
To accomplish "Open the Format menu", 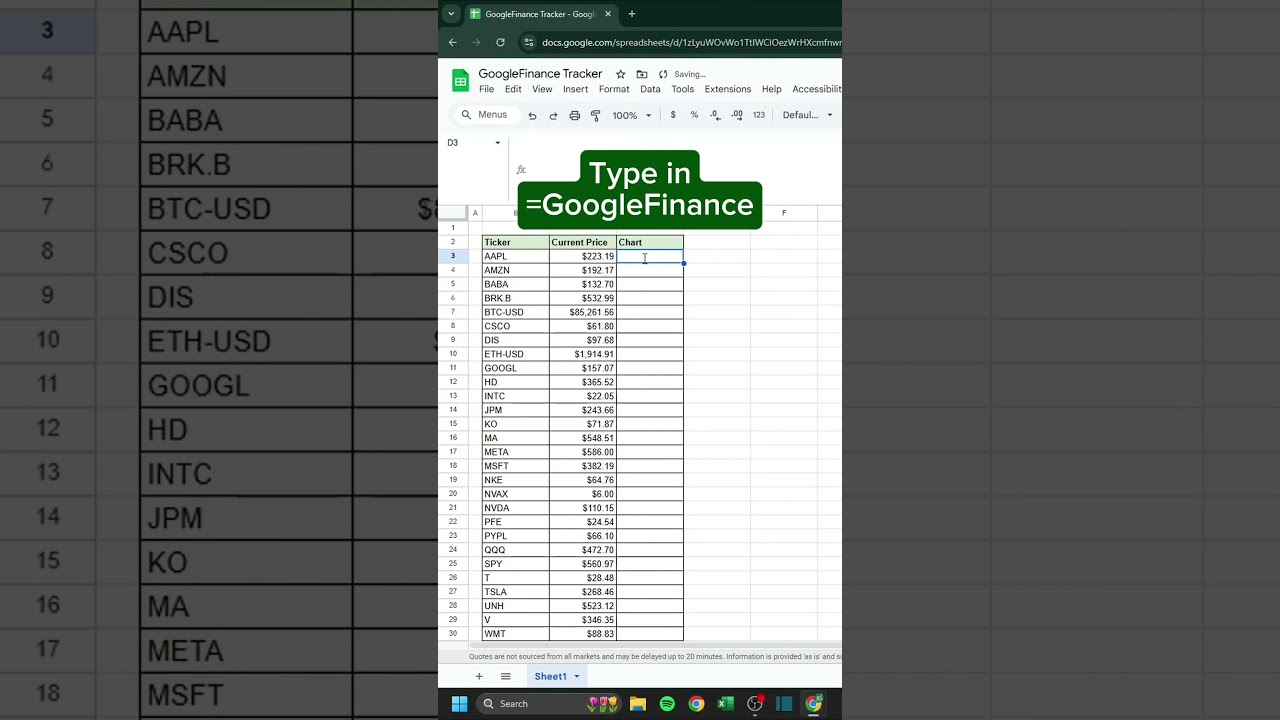I will 614,89.
